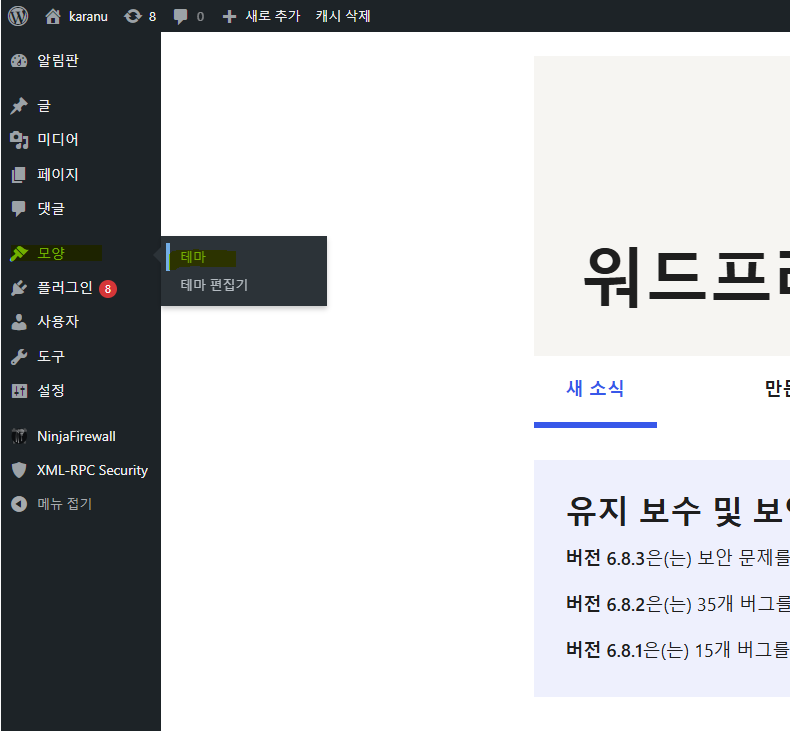
Task: Open the 플러그인 menu item
Action: tap(65, 288)
